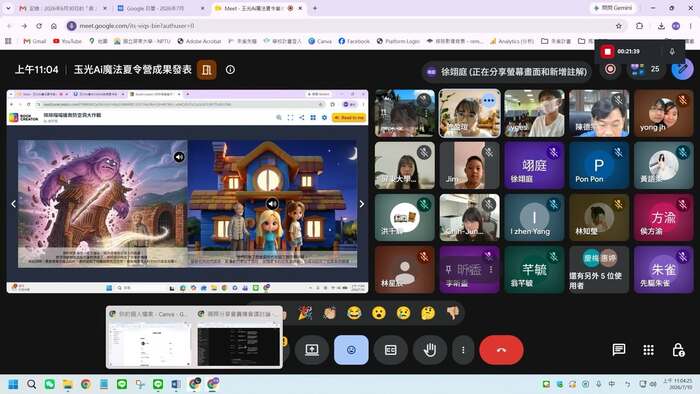This screenshot has width=700, height=394.
Task: Play audio on the purple monster page
Action: 179,157
